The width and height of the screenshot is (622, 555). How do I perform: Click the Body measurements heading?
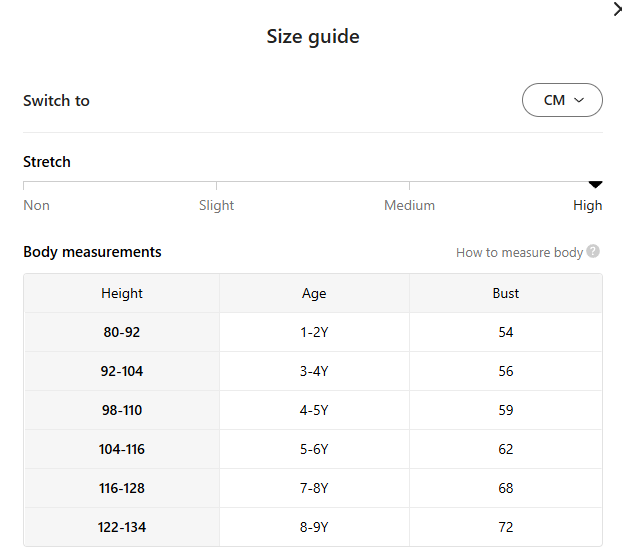[x=92, y=252]
